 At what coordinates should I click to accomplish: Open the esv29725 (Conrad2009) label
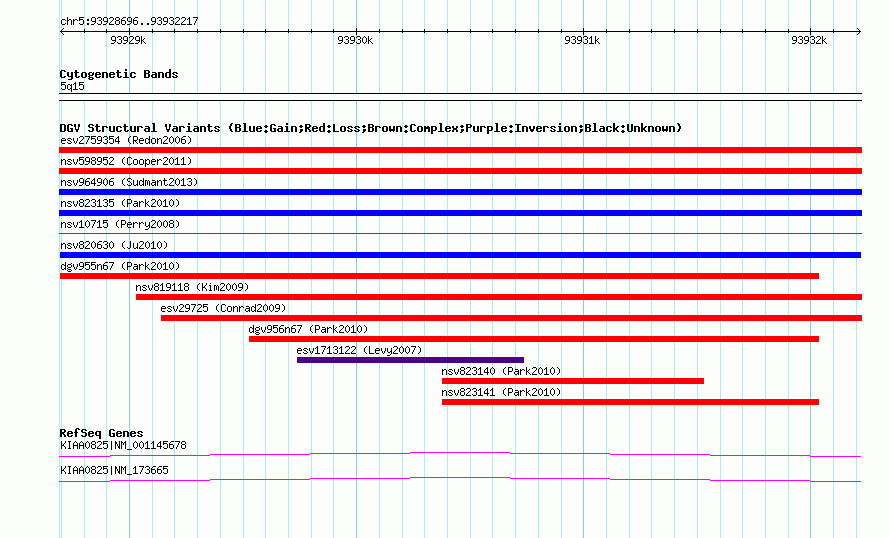(x=223, y=308)
